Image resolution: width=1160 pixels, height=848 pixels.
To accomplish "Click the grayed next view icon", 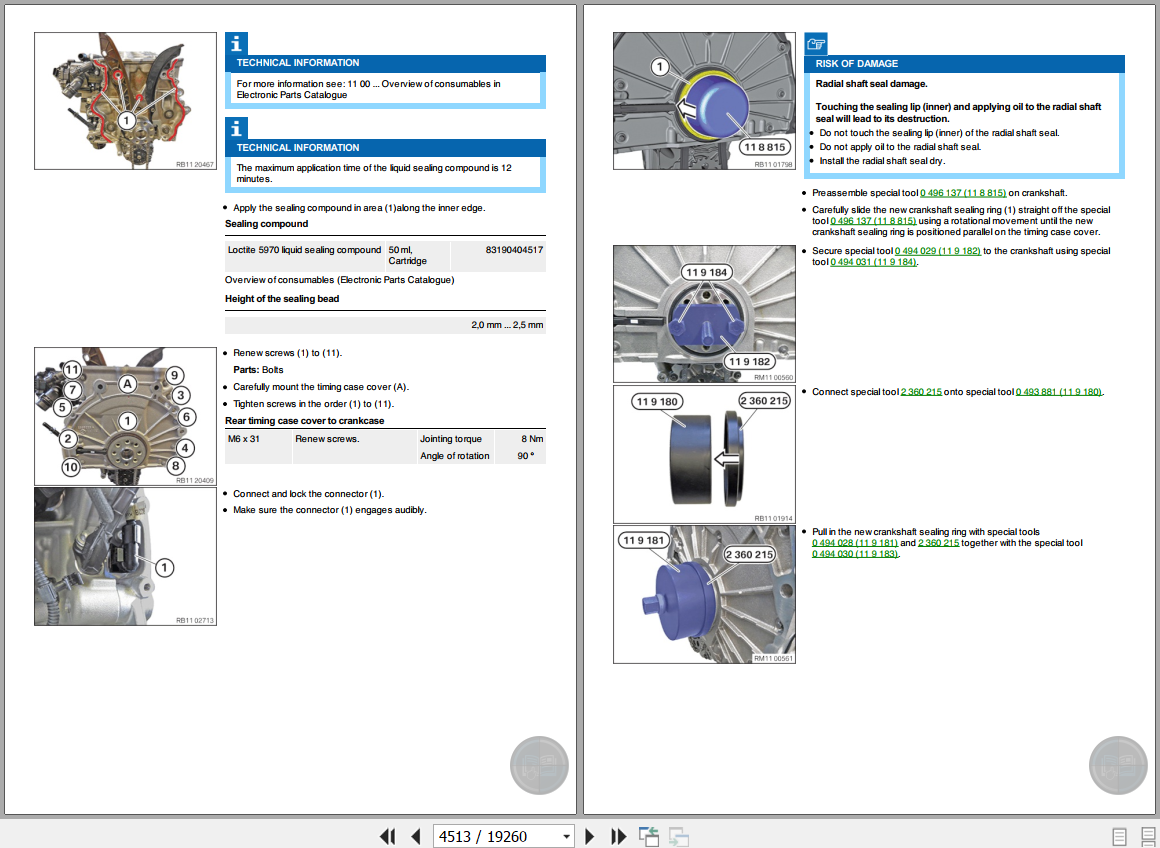I will click(x=678, y=836).
